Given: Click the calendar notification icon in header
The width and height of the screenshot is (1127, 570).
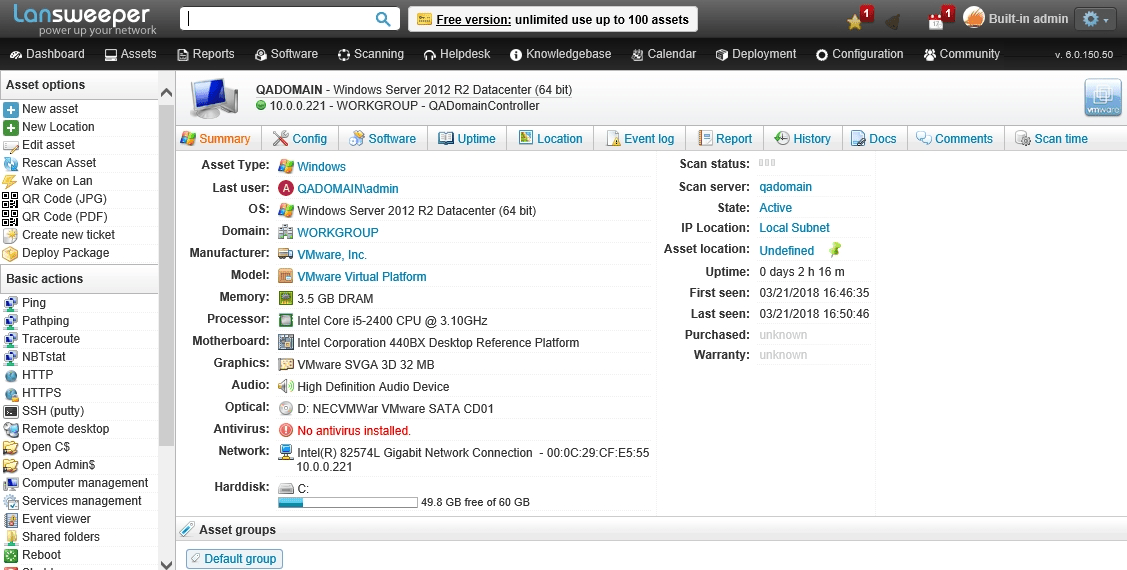Looking at the screenshot, I should click(x=936, y=21).
